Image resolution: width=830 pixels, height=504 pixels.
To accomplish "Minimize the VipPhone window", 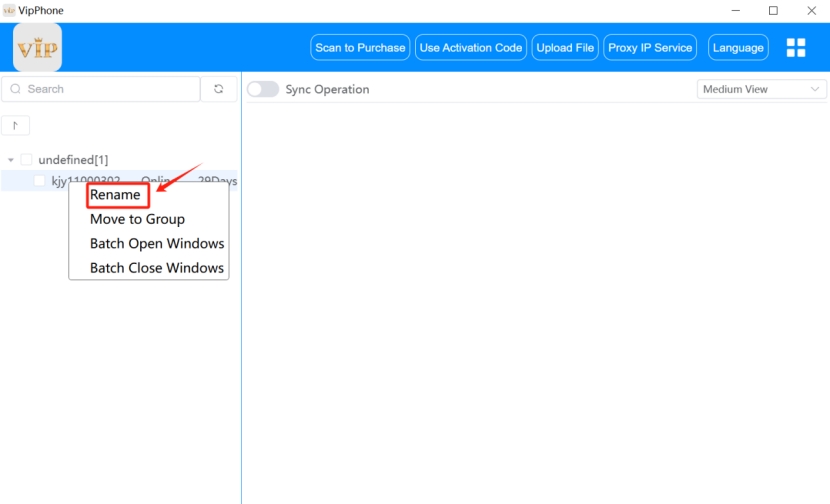I will pyautogui.click(x=736, y=11).
